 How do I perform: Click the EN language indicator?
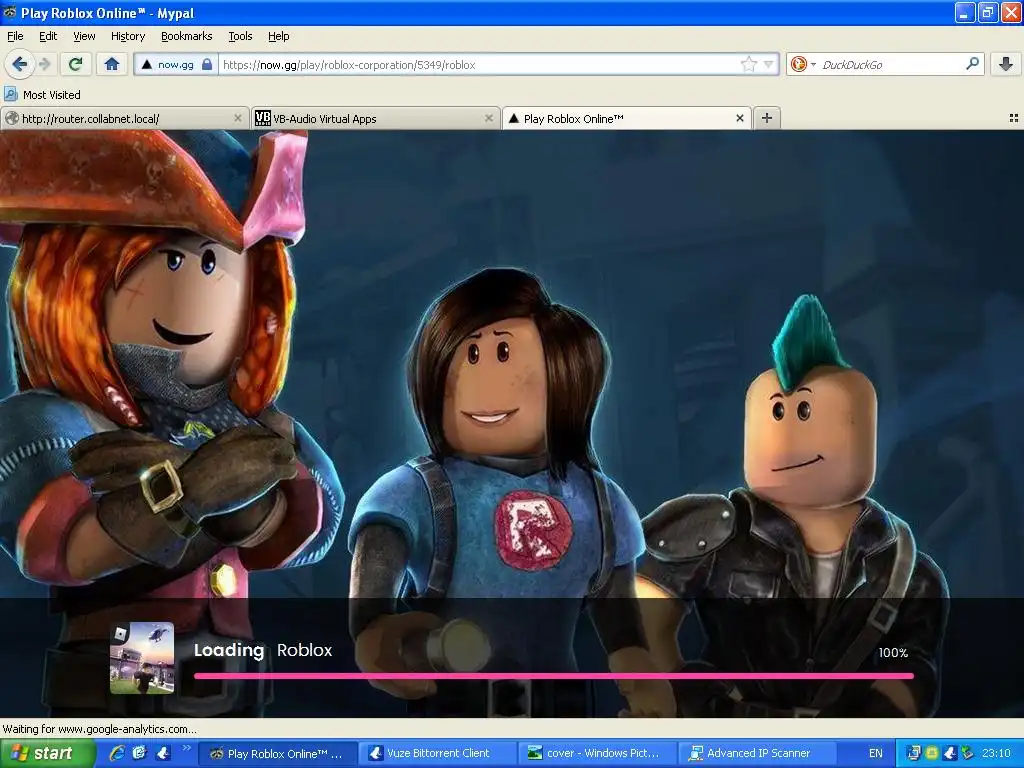pos(875,753)
